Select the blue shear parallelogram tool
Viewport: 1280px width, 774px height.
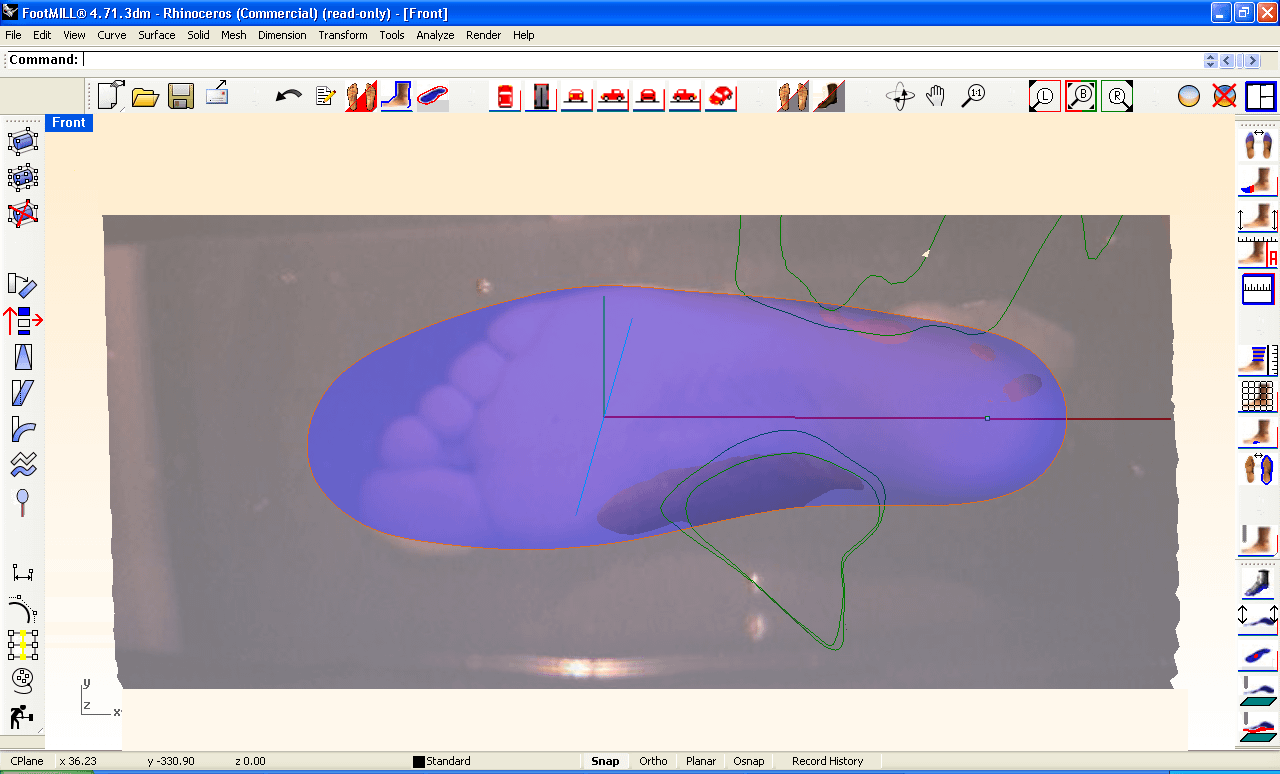23,393
